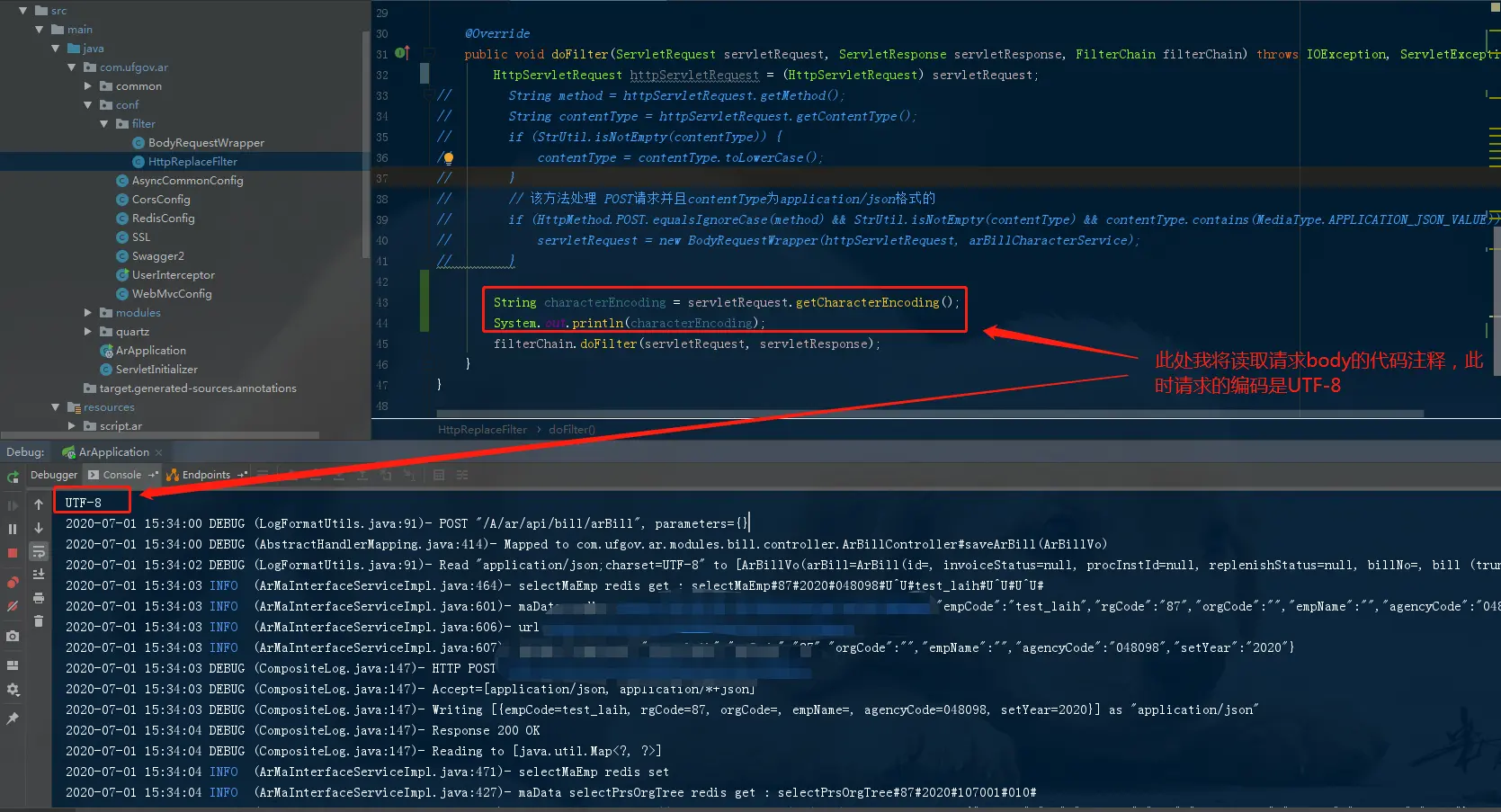Click Scroll to End console icon
1501x812 pixels.
coord(39,574)
